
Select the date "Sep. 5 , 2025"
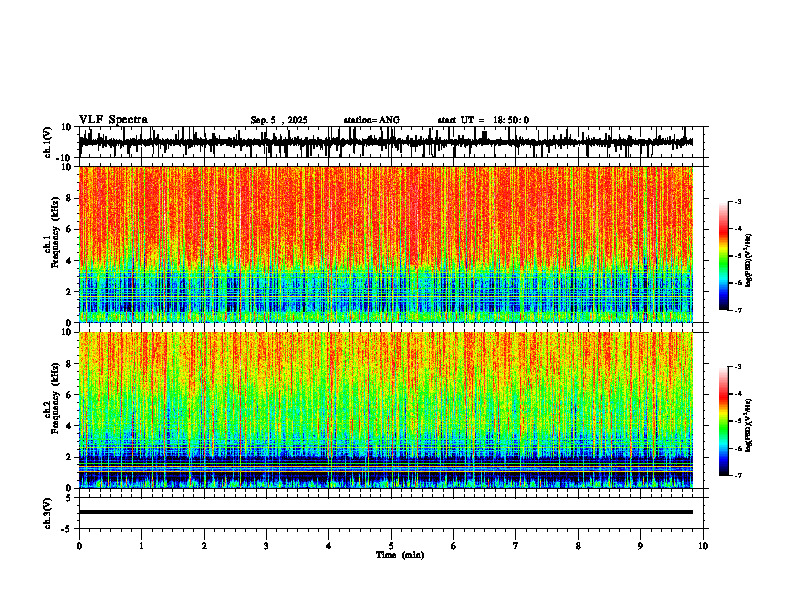coord(279,120)
